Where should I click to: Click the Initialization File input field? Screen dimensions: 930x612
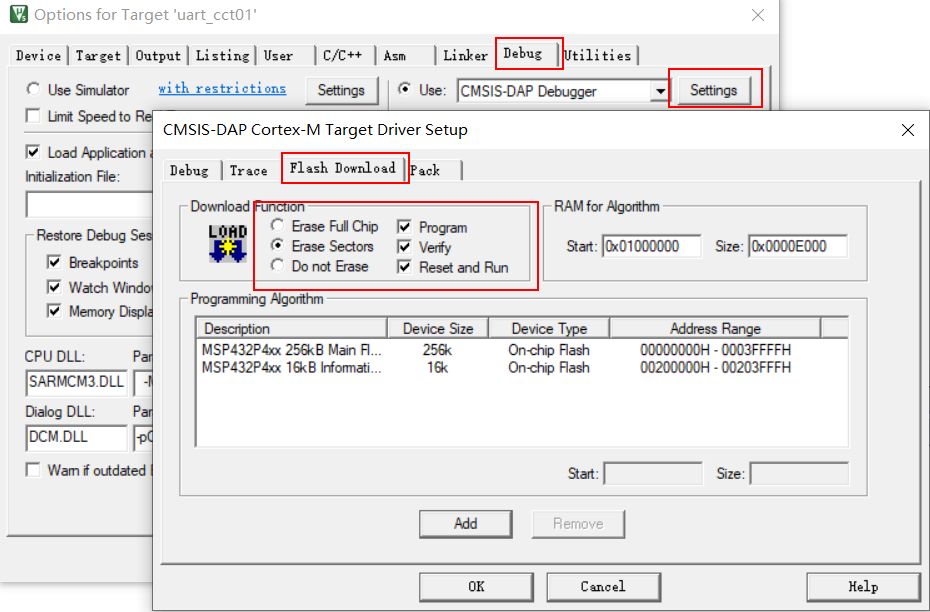(x=90, y=205)
